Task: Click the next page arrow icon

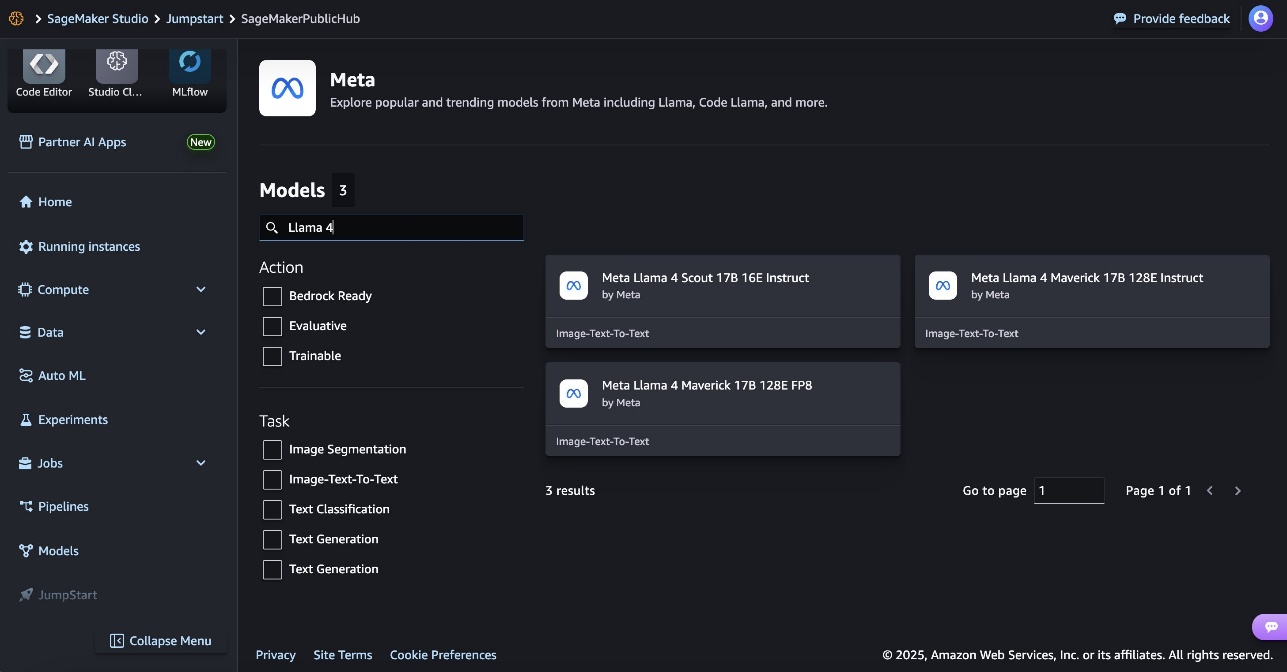Action: (1238, 491)
